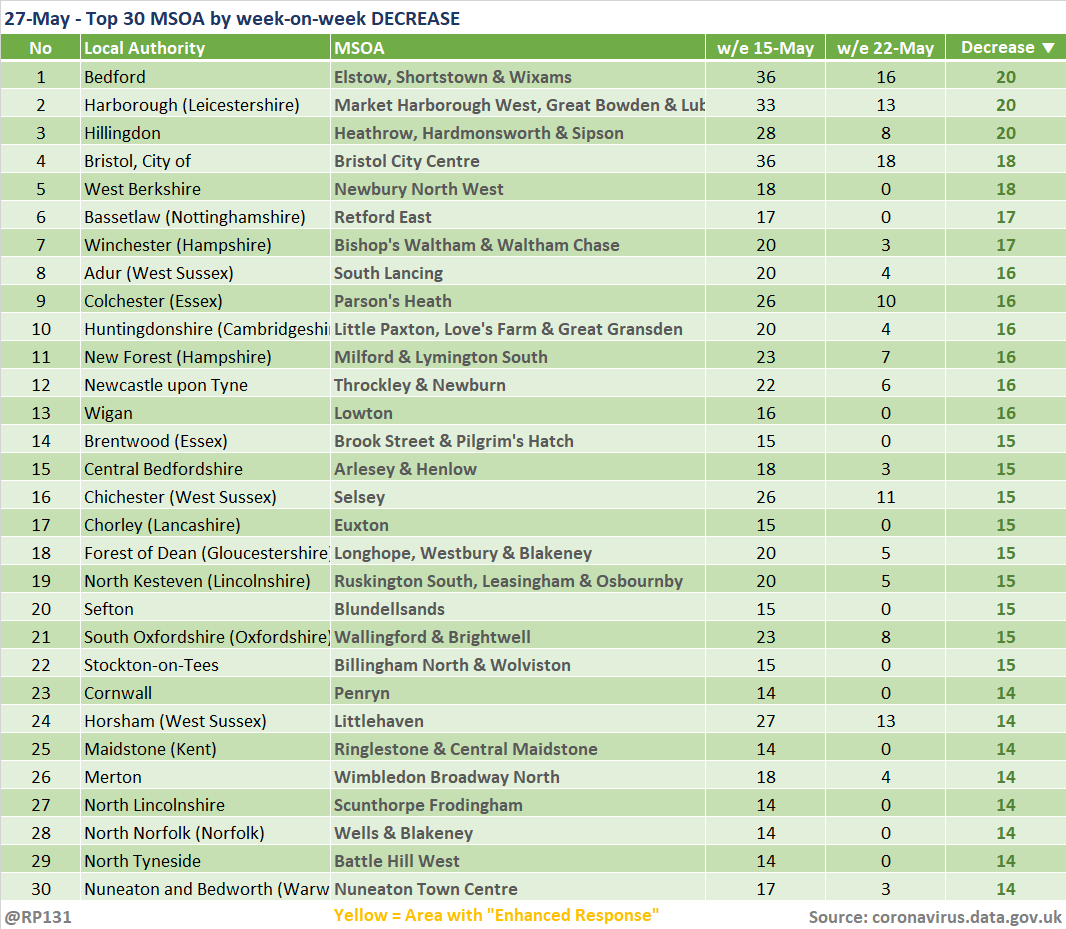Viewport: 1066px width, 929px height.
Task: Click the 'Retford East' MSOA cell
Action: coord(518,217)
